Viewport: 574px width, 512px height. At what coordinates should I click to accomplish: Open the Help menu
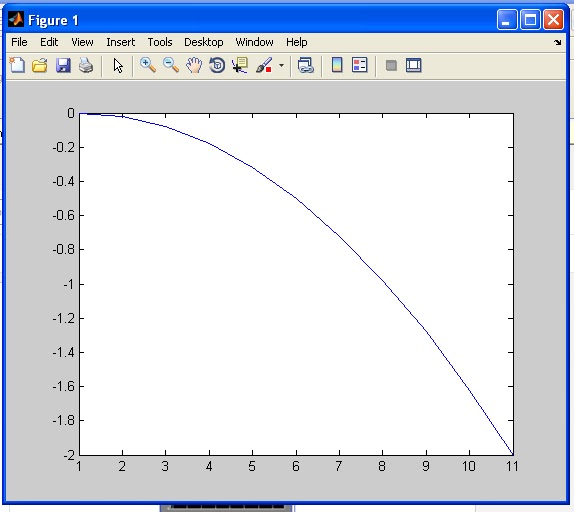297,42
